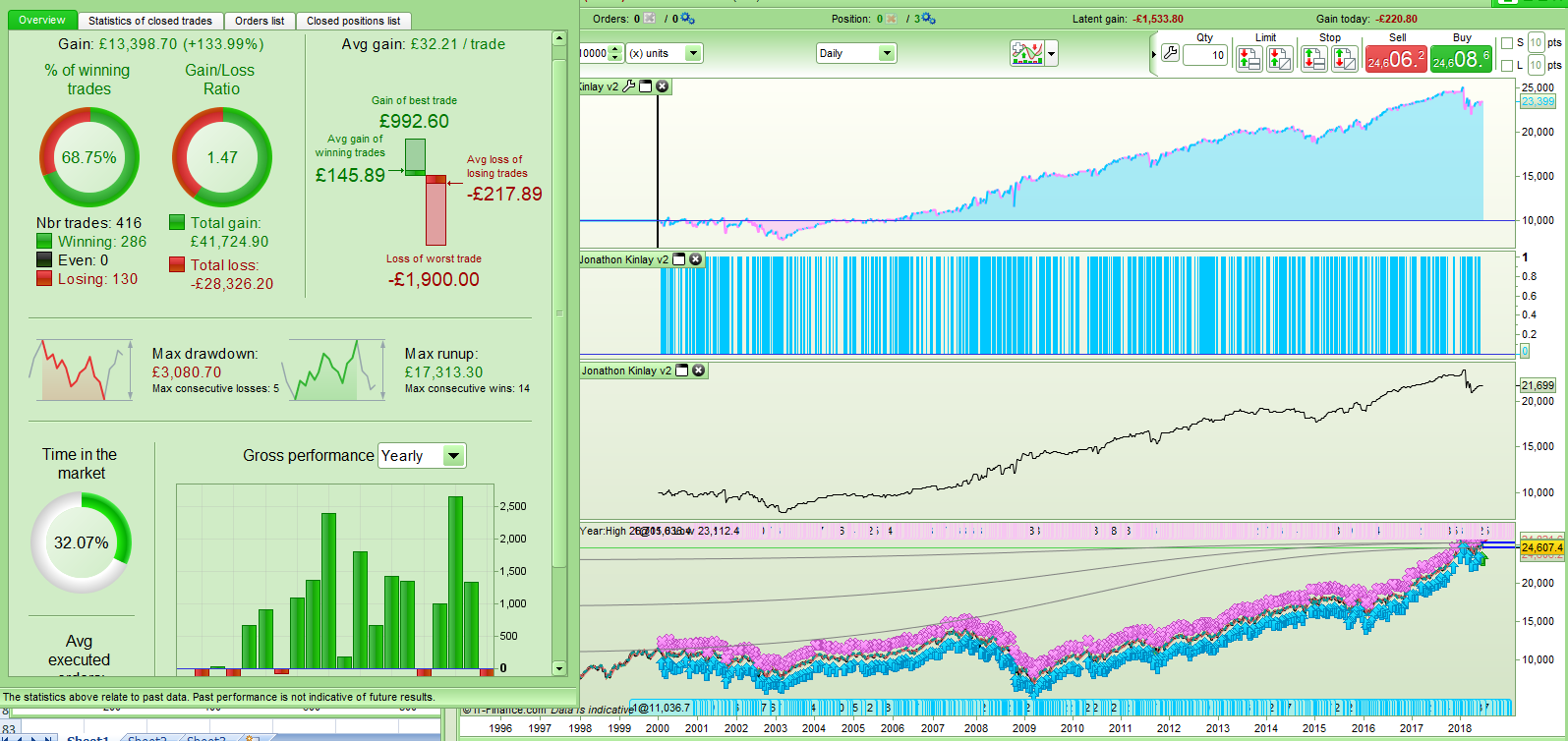Viewport: 1568px width, 741px height.
Task: Enable the S stop checkbox
Action: point(1507,43)
